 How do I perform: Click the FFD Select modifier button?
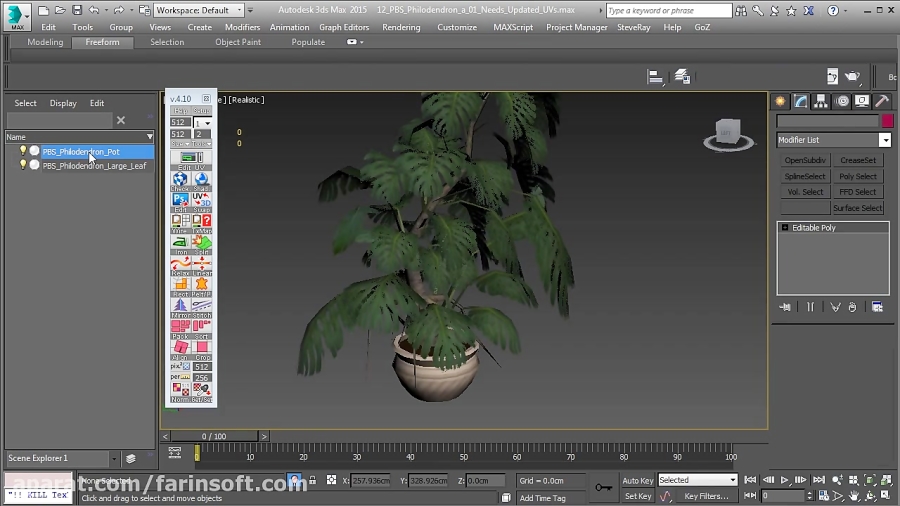[858, 192]
